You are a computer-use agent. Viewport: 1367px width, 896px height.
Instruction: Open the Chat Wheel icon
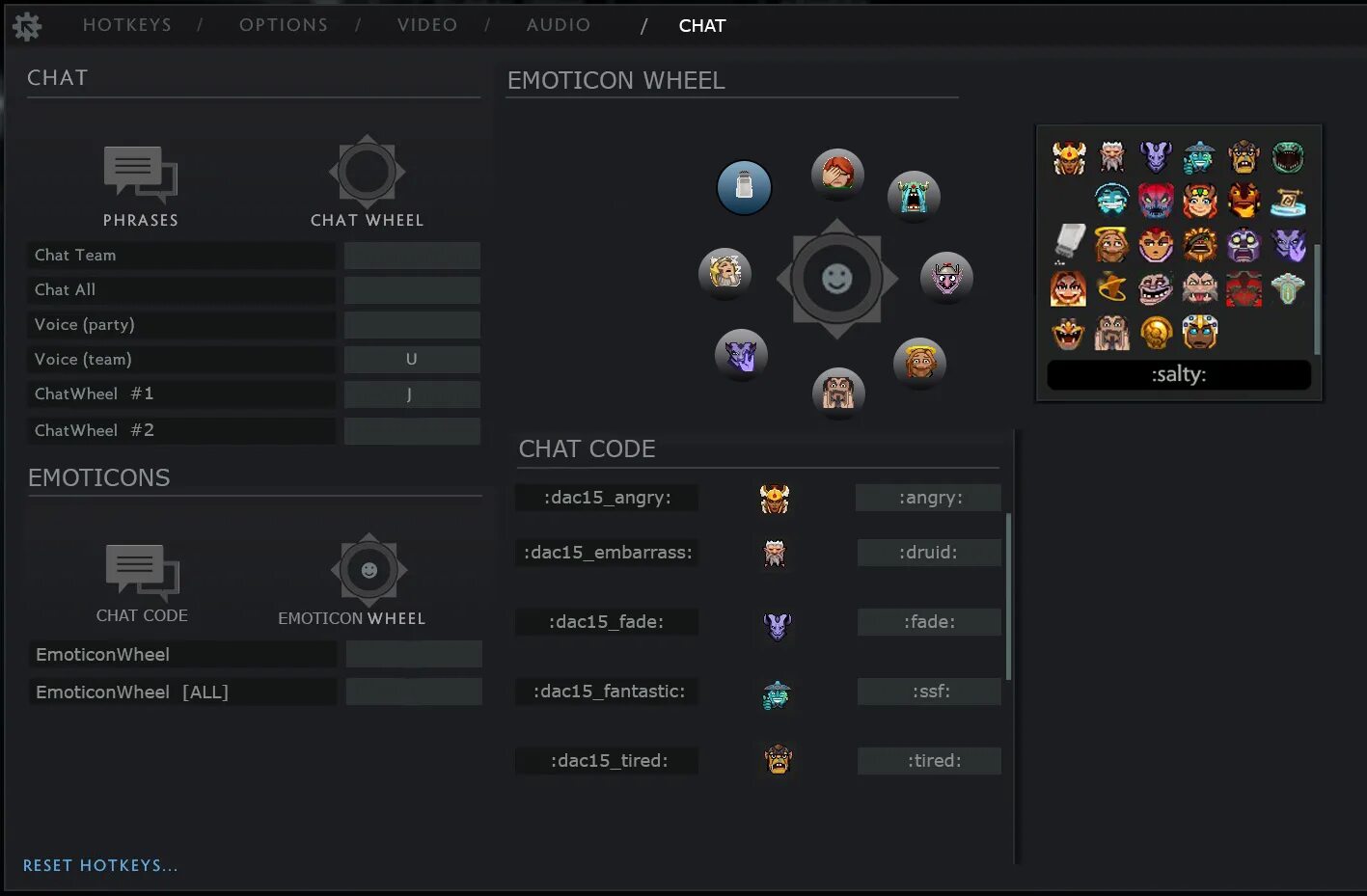[x=367, y=172]
